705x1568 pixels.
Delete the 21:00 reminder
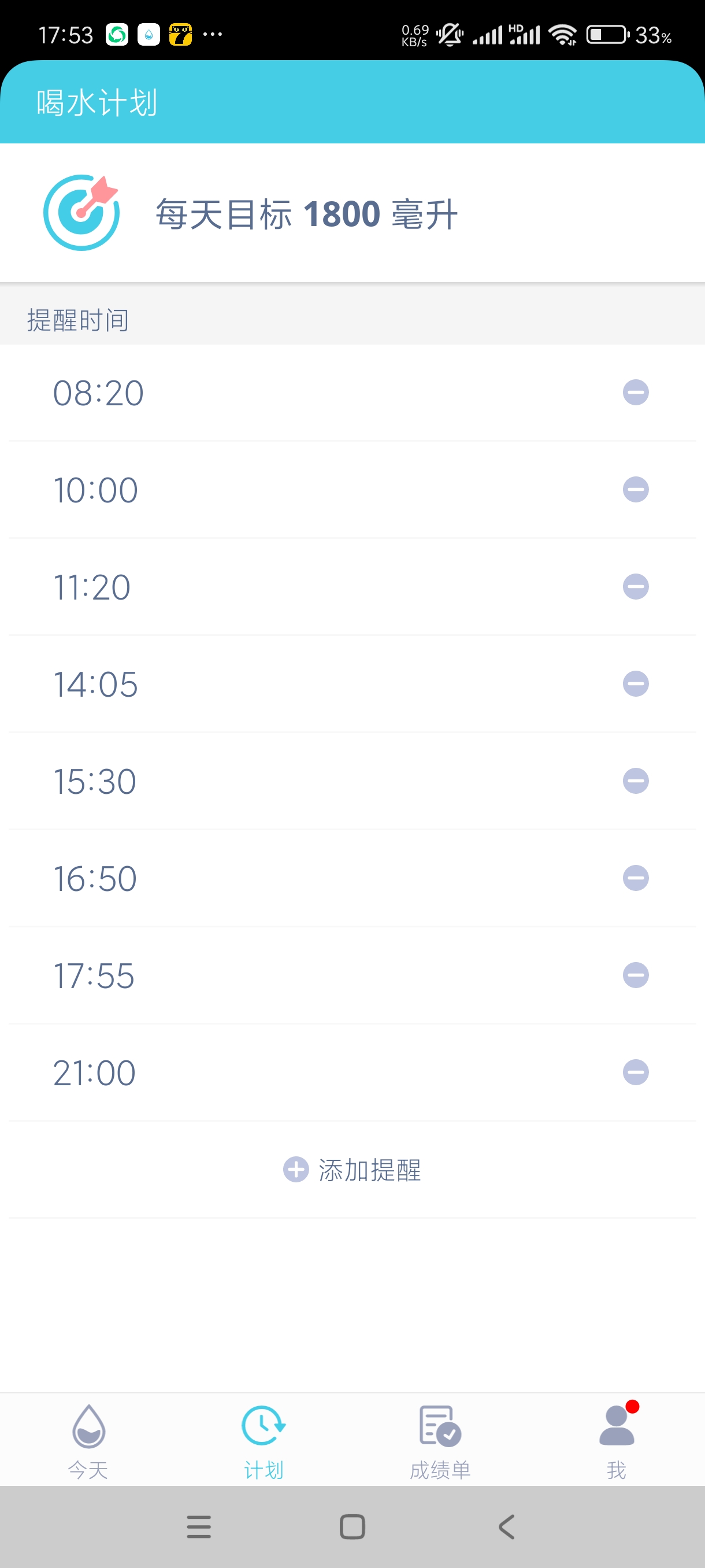tap(636, 1073)
